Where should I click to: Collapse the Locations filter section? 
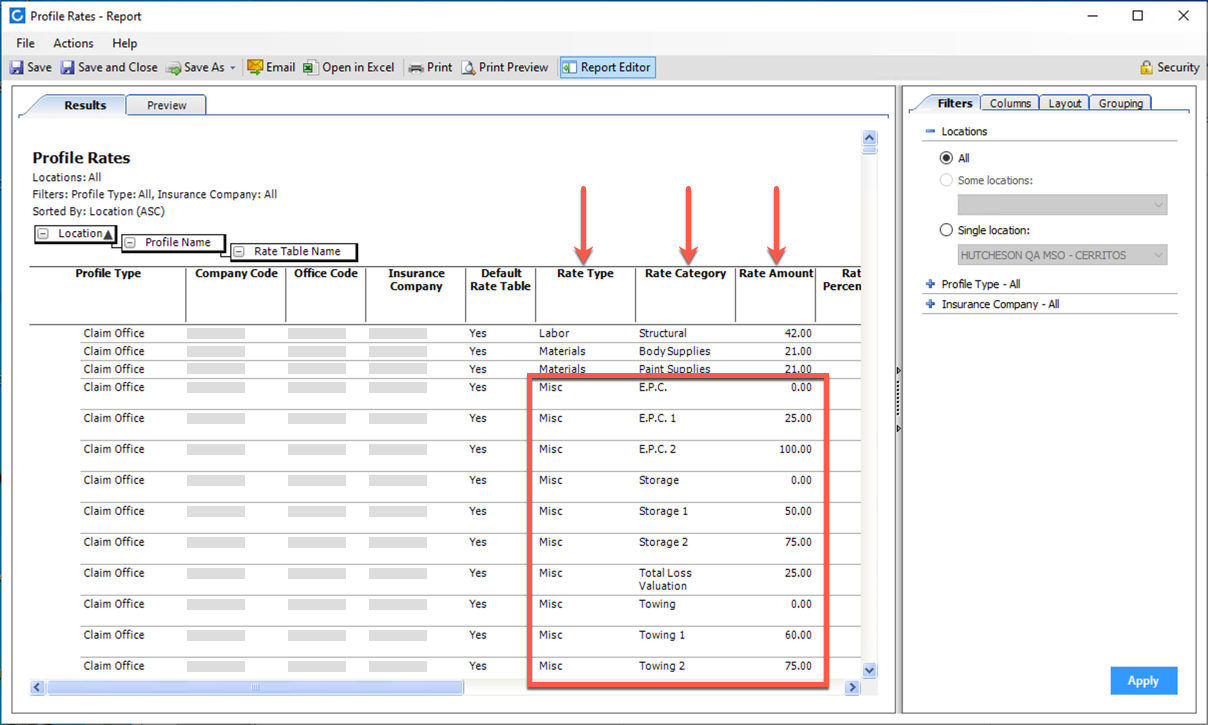930,131
